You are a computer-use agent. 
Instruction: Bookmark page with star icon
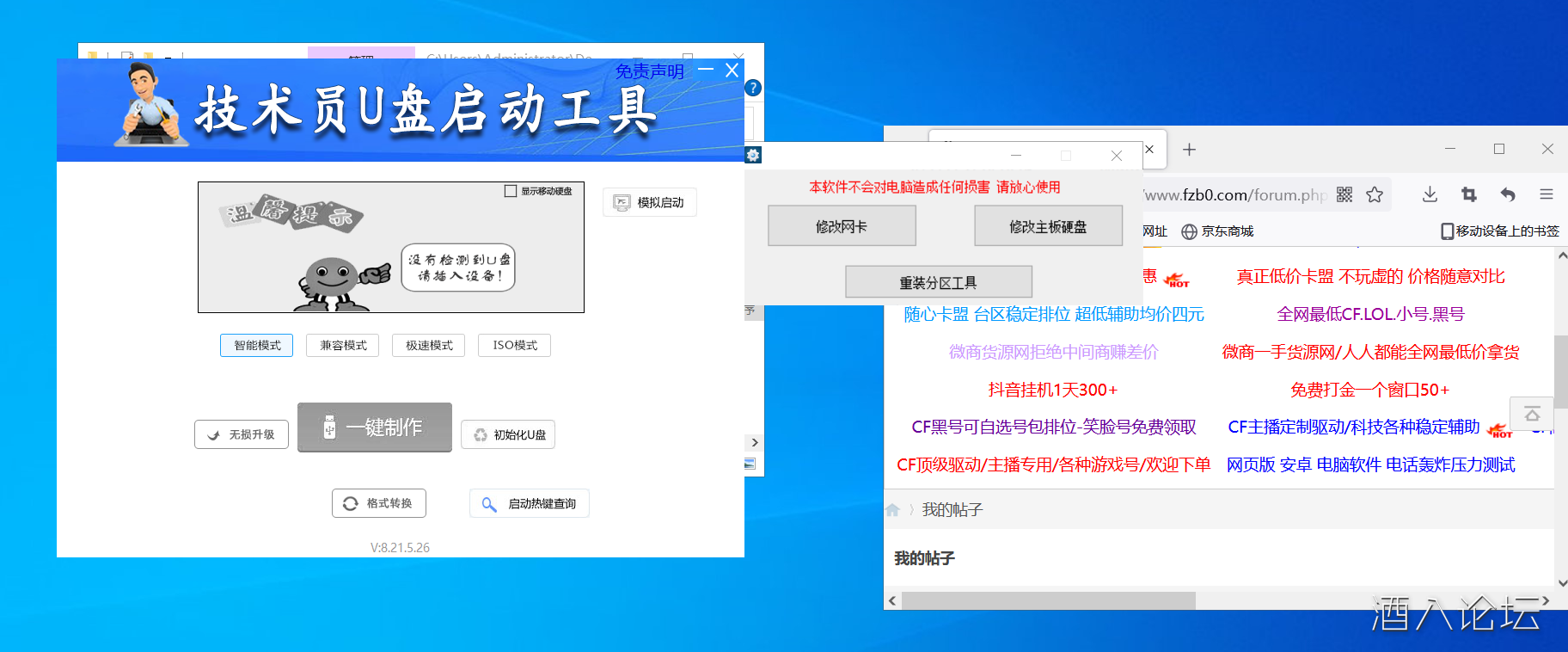(x=1375, y=194)
